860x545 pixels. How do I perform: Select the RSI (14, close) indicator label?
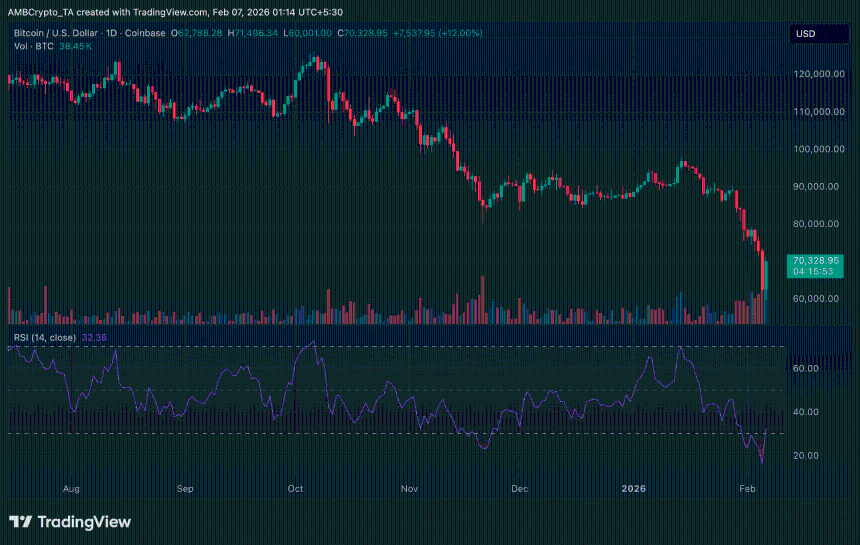tap(44, 337)
